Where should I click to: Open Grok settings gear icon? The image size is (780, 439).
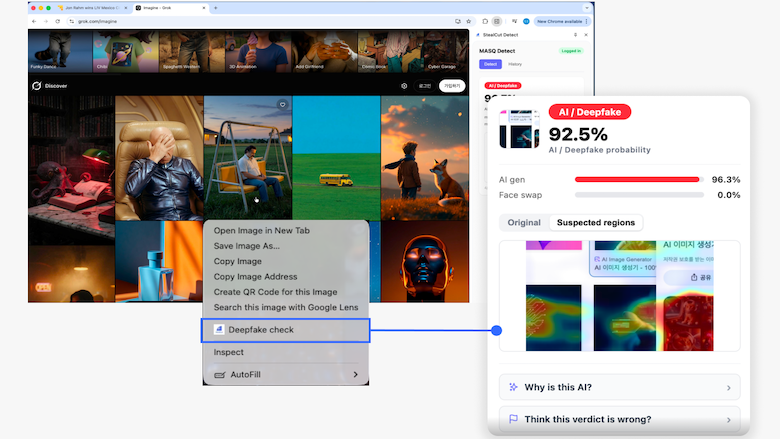(x=404, y=86)
